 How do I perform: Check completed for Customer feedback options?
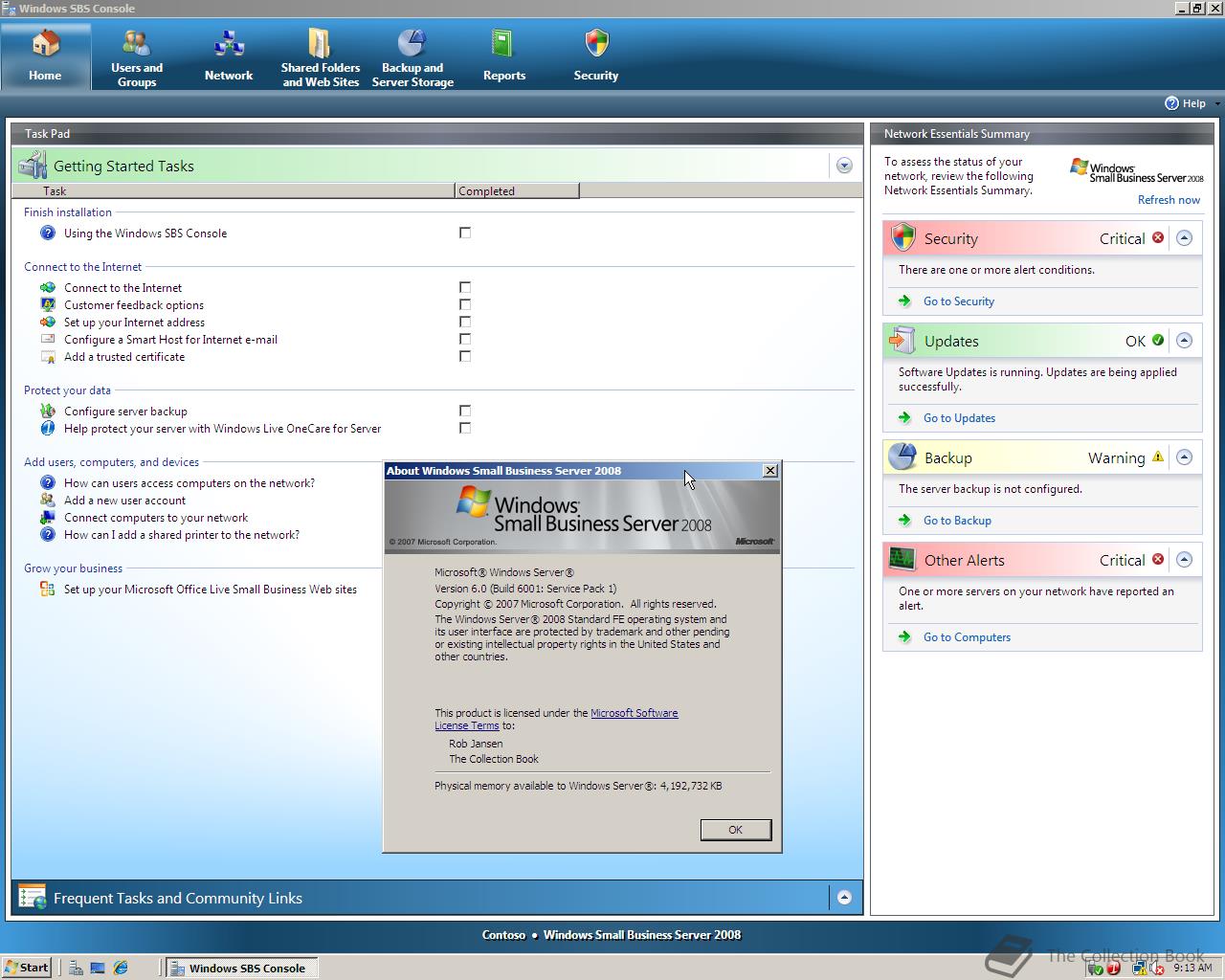(465, 304)
